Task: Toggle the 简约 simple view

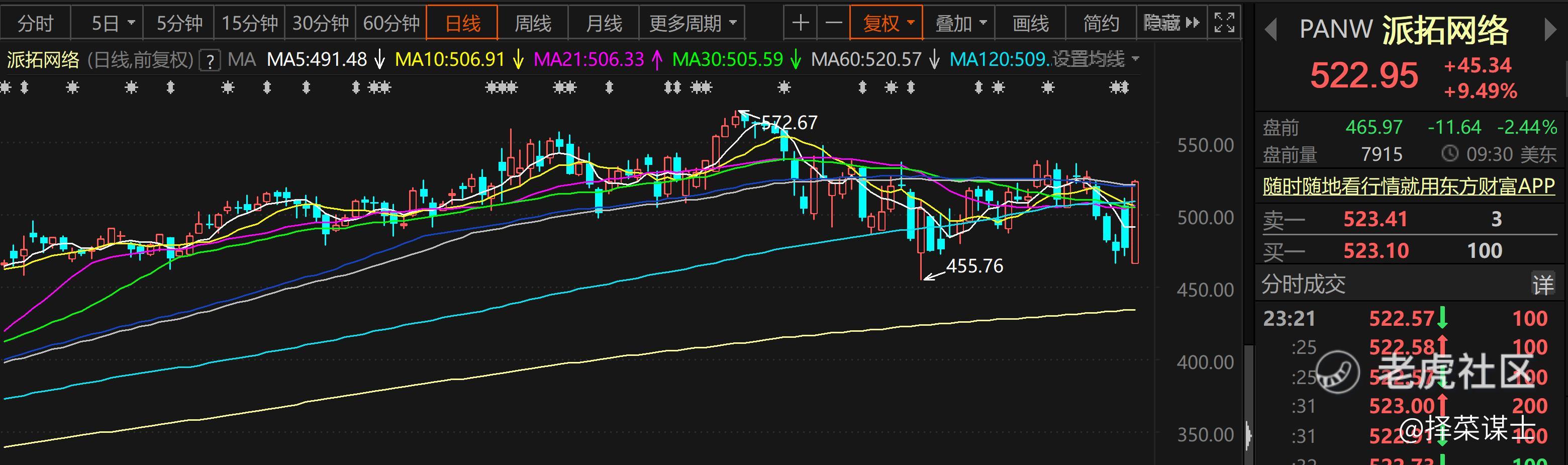Action: [x=1101, y=23]
